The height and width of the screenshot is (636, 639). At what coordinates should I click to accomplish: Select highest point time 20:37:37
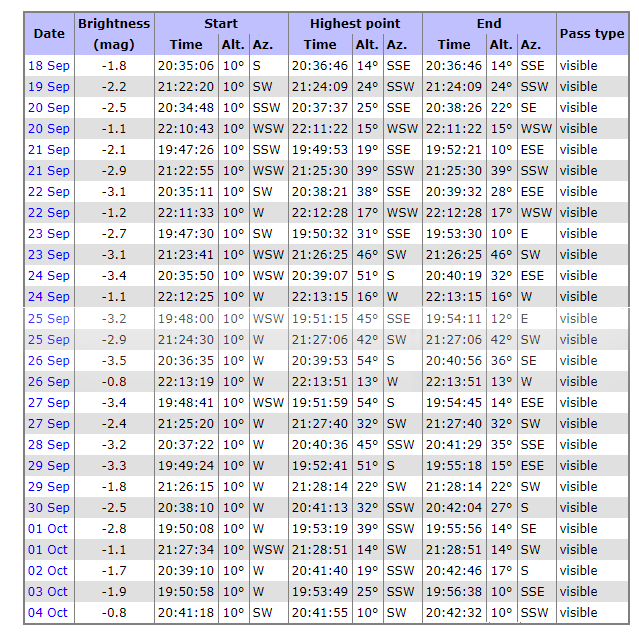coord(320,108)
